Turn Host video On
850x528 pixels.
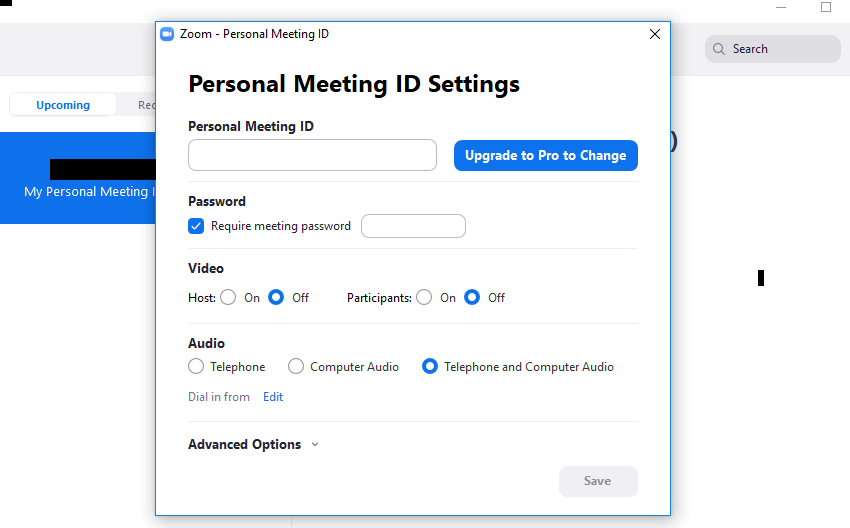(229, 297)
